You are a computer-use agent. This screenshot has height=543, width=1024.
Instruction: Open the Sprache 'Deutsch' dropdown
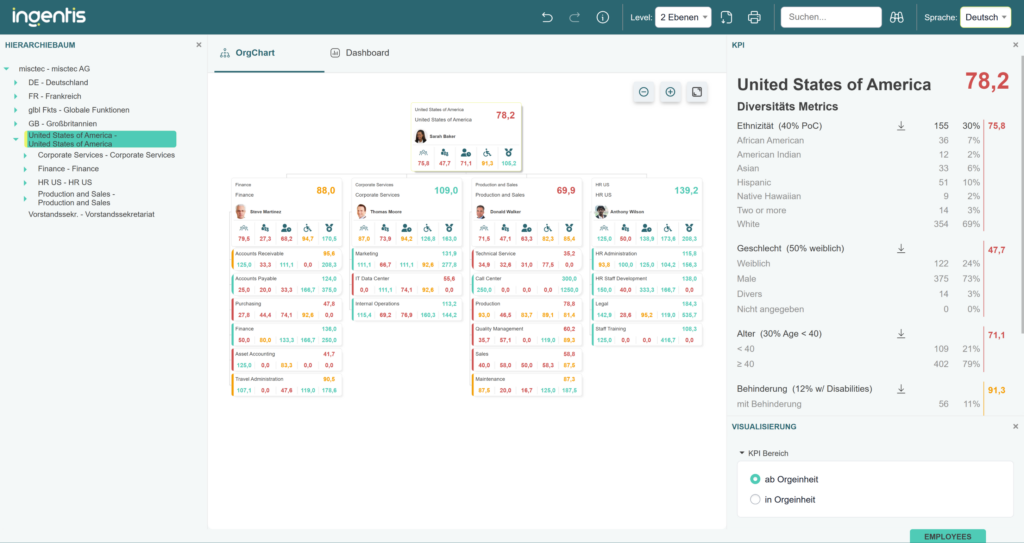coord(985,18)
